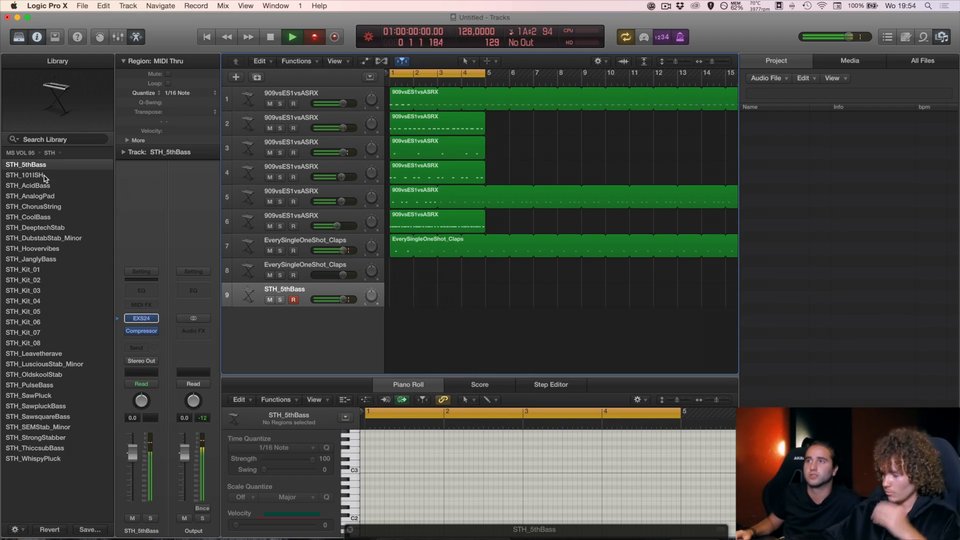
Task: Open the Tracks area View menu
Action: click(337, 61)
